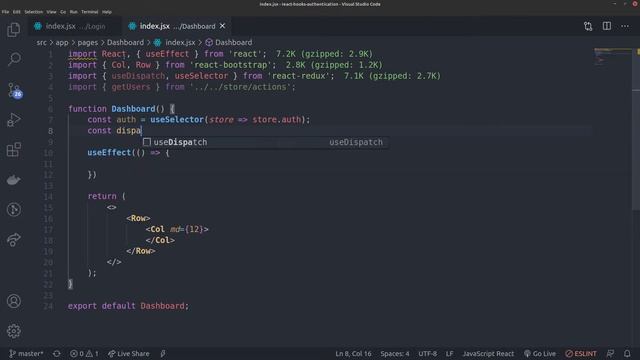Viewport: 640px width, 360px height.
Task: Open Run and Debug view
Action: 13,120
